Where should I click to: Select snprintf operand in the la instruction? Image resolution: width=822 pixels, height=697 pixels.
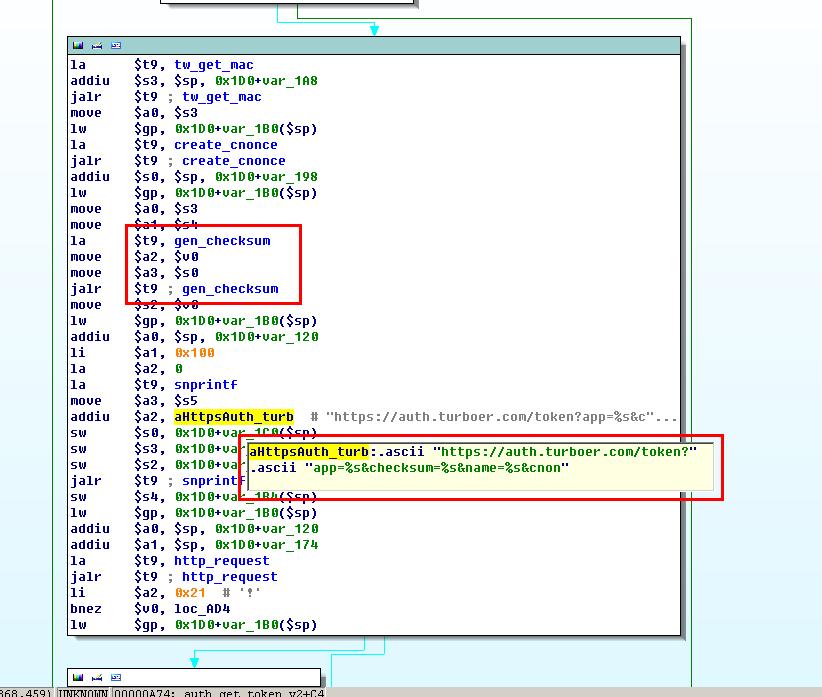(206, 385)
